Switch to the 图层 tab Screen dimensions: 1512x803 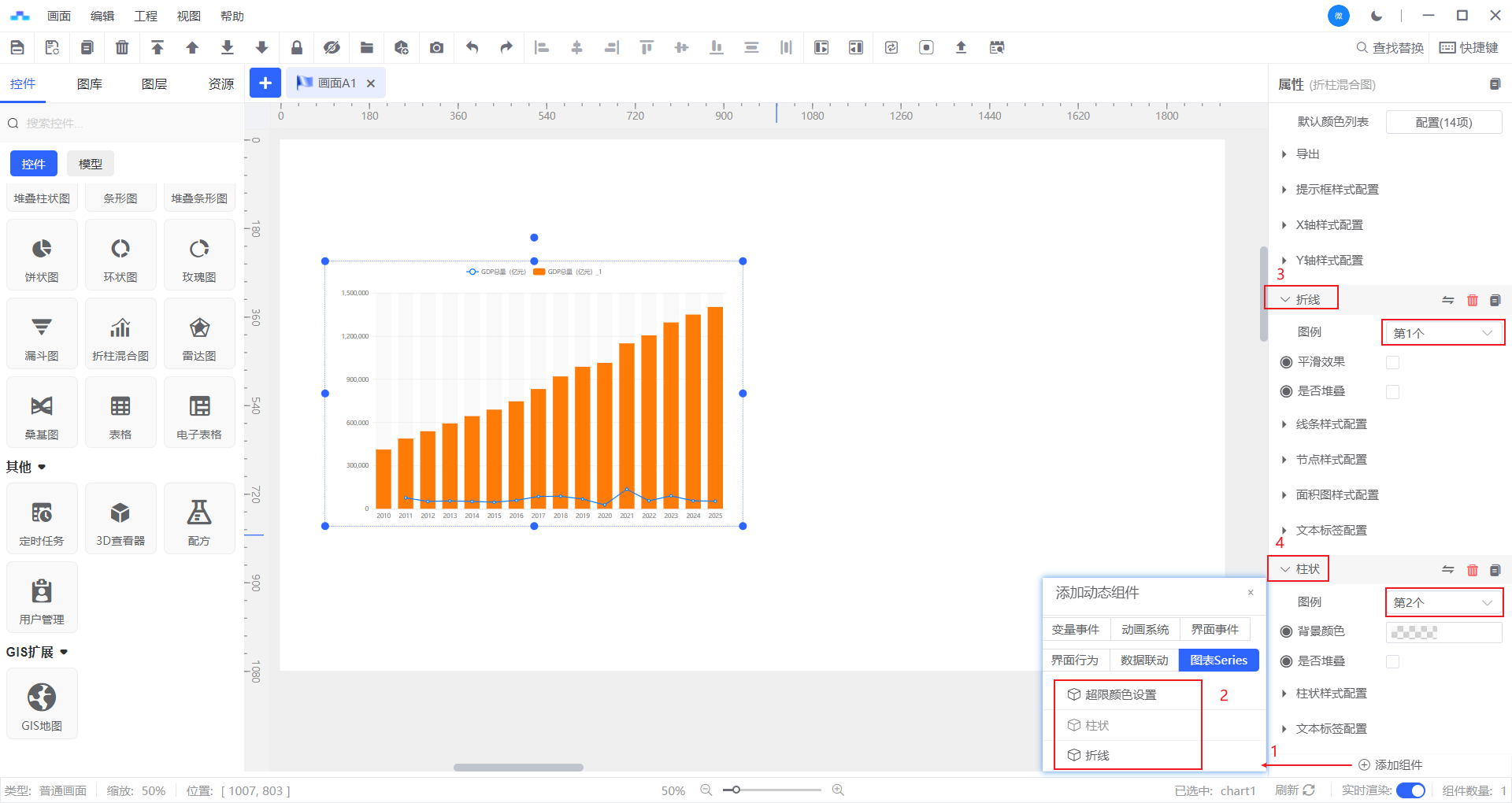tap(154, 84)
